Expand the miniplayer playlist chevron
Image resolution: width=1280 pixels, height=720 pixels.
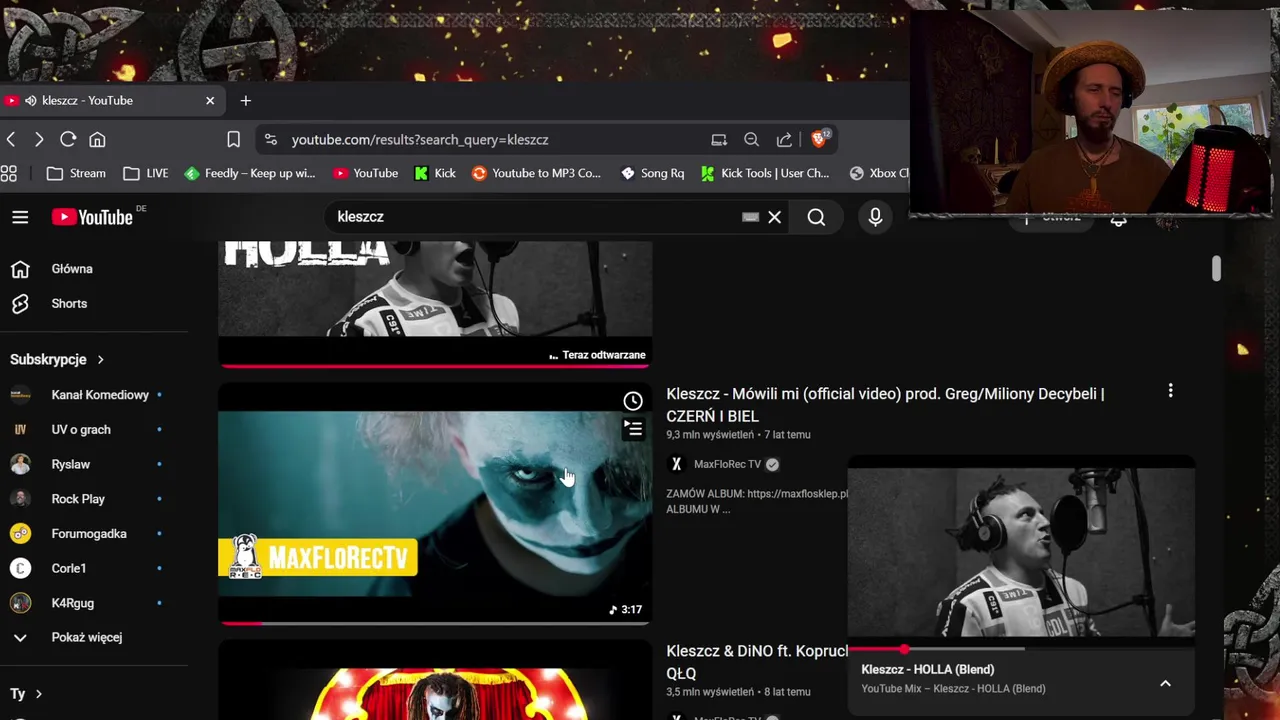pyautogui.click(x=1165, y=683)
